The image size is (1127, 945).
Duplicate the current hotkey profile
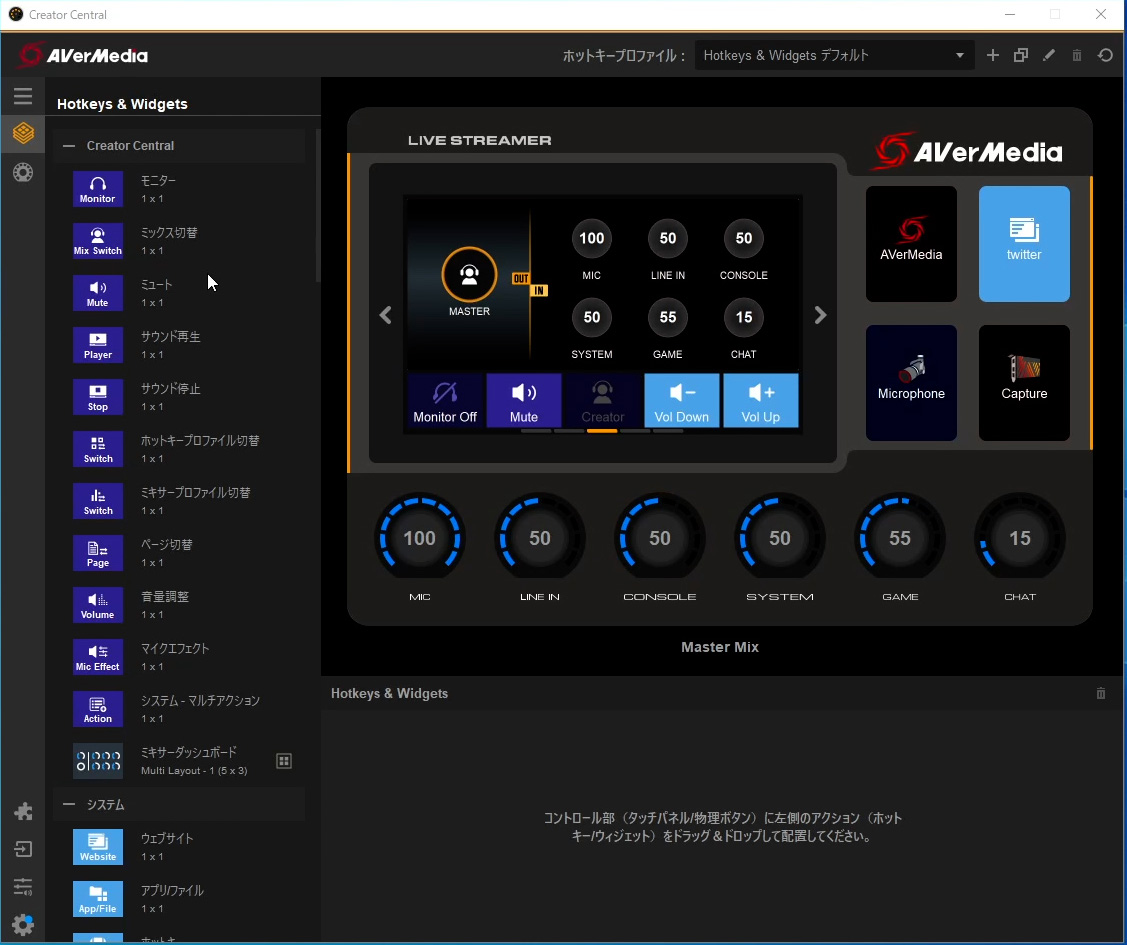pyautogui.click(x=1021, y=55)
